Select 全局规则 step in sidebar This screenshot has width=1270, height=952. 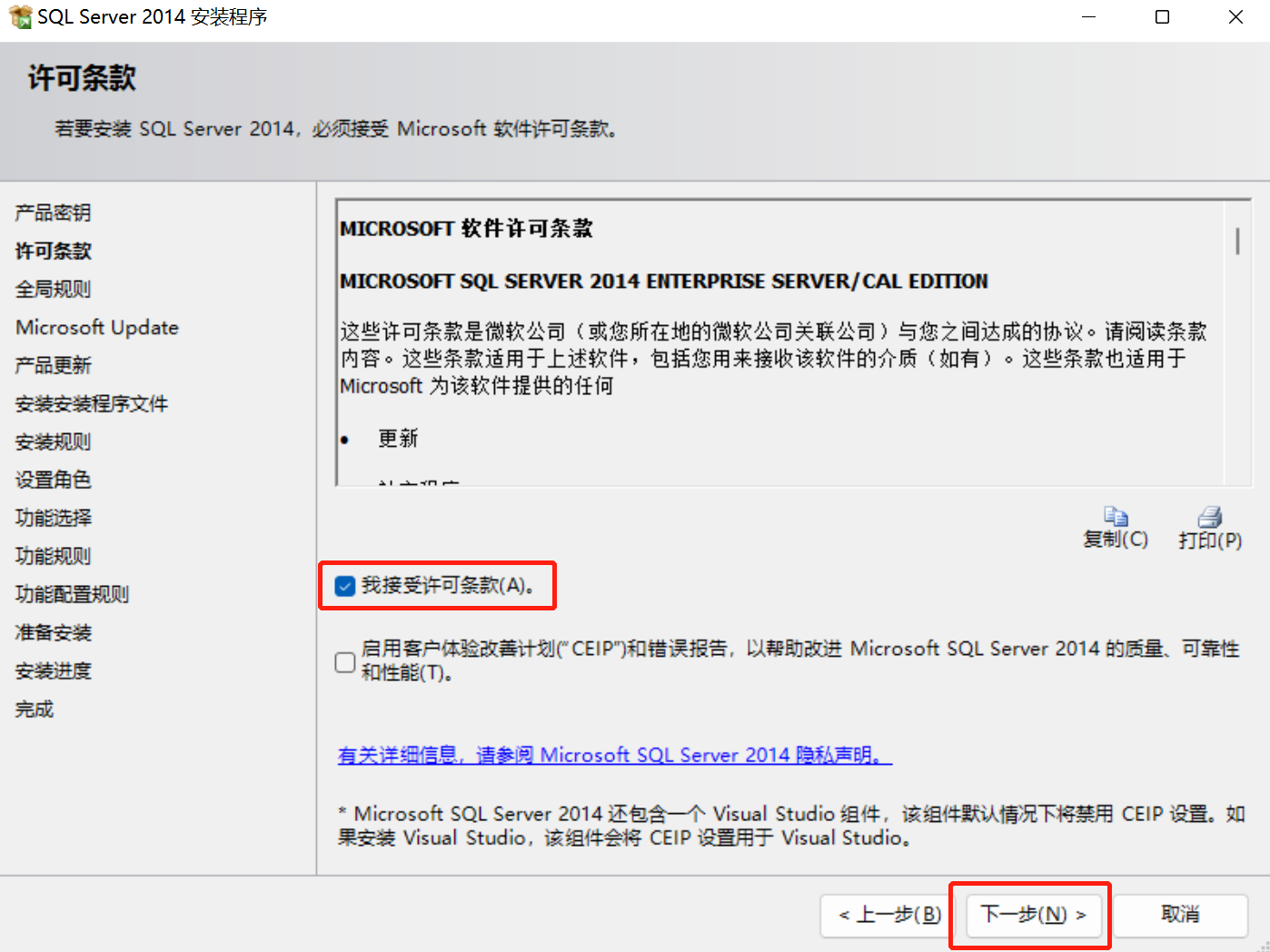click(54, 289)
